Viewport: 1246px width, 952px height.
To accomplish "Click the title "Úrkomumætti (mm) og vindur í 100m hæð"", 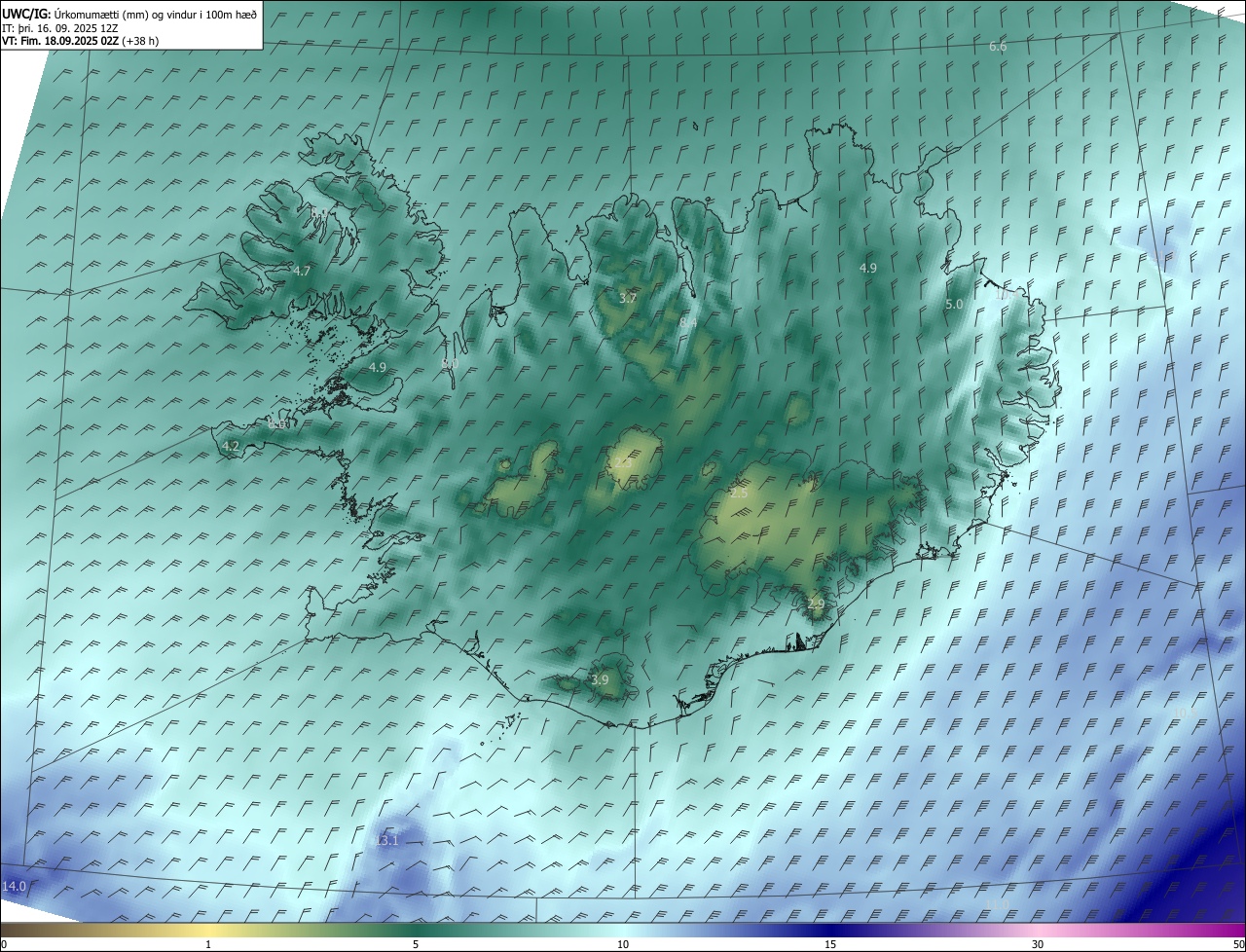I will [156, 15].
